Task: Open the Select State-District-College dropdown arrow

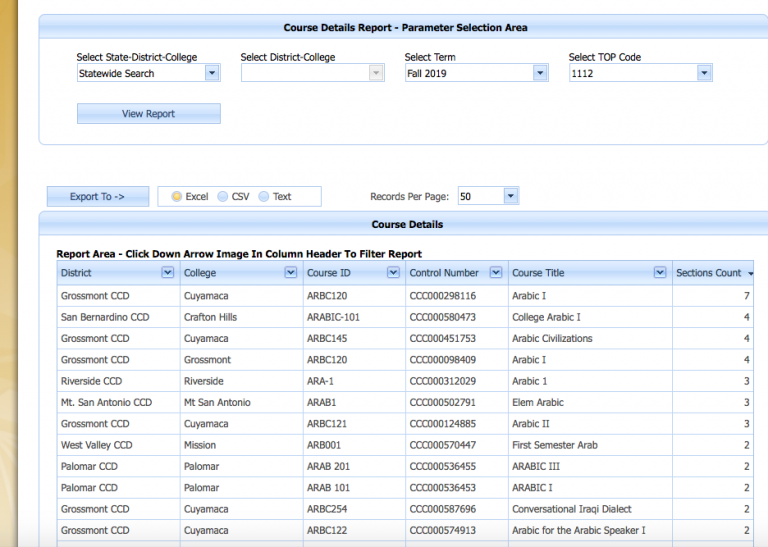Action: [212, 73]
